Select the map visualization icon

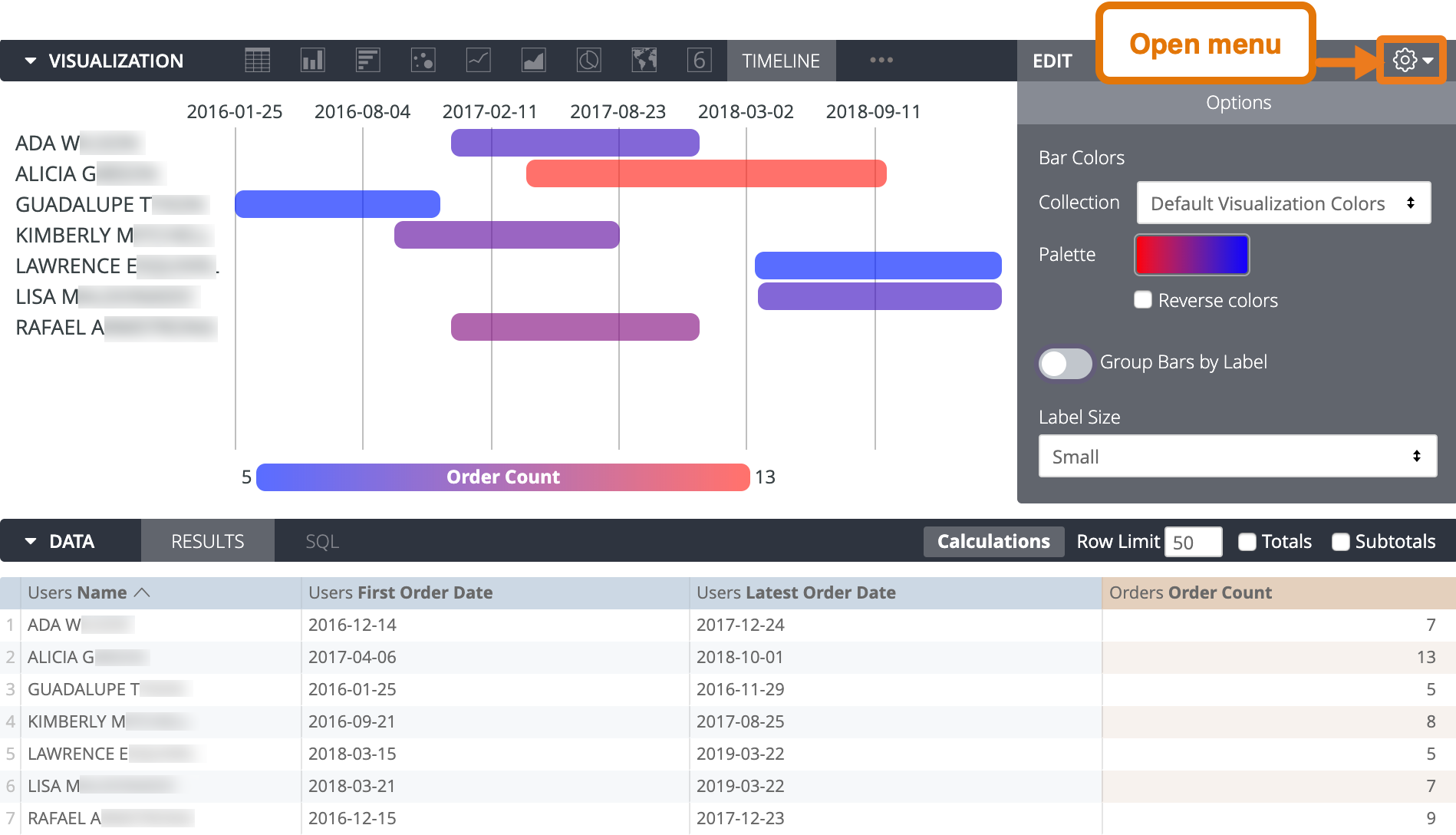coord(644,60)
